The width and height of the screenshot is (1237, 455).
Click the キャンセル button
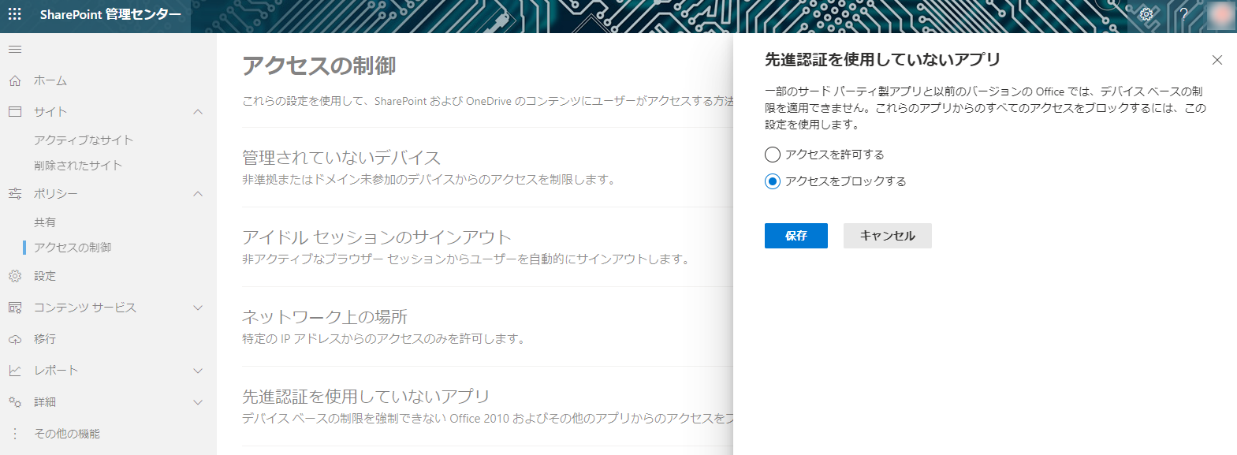(x=888, y=235)
